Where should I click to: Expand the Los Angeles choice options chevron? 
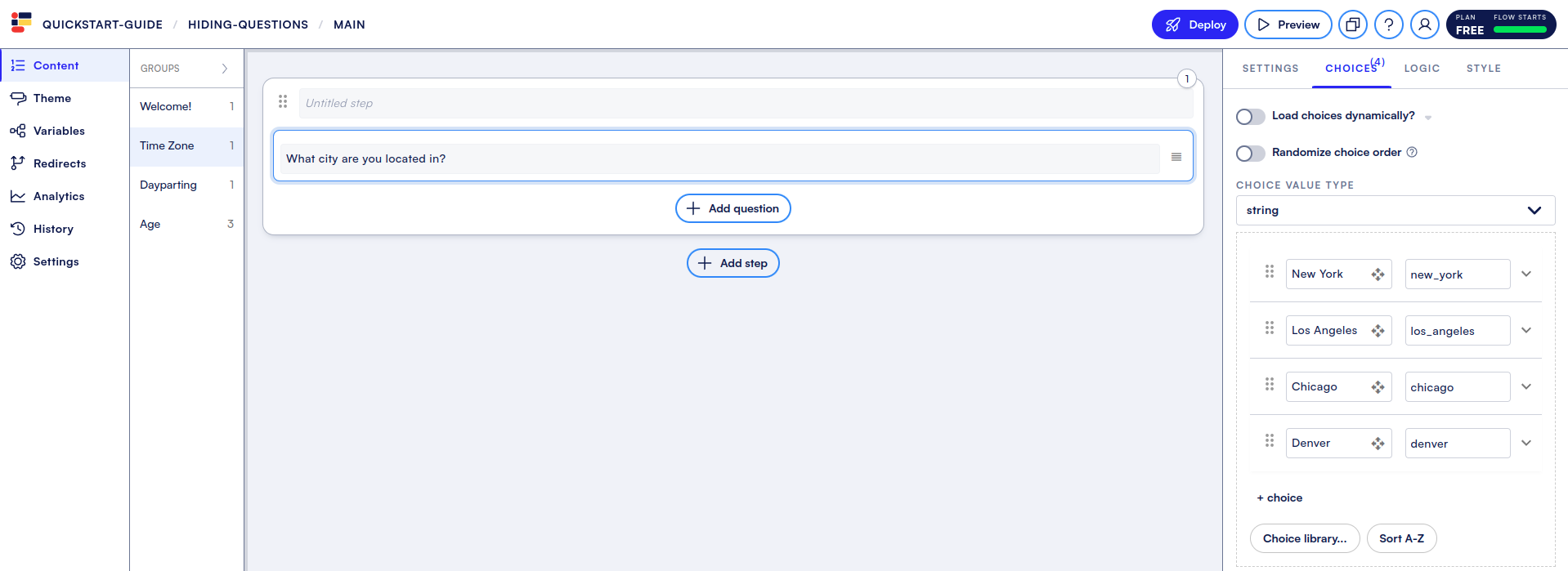[x=1526, y=330]
